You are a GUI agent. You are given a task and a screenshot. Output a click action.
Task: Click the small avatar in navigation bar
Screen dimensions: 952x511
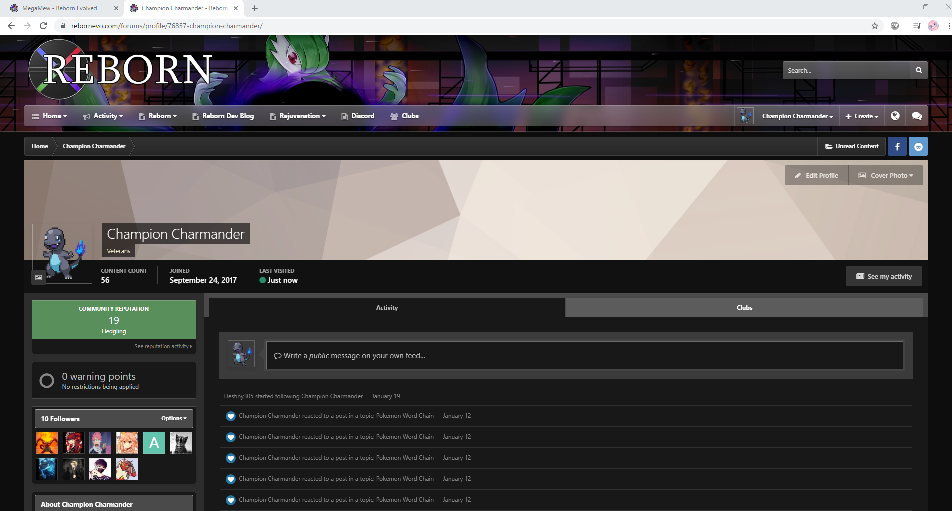coord(744,116)
